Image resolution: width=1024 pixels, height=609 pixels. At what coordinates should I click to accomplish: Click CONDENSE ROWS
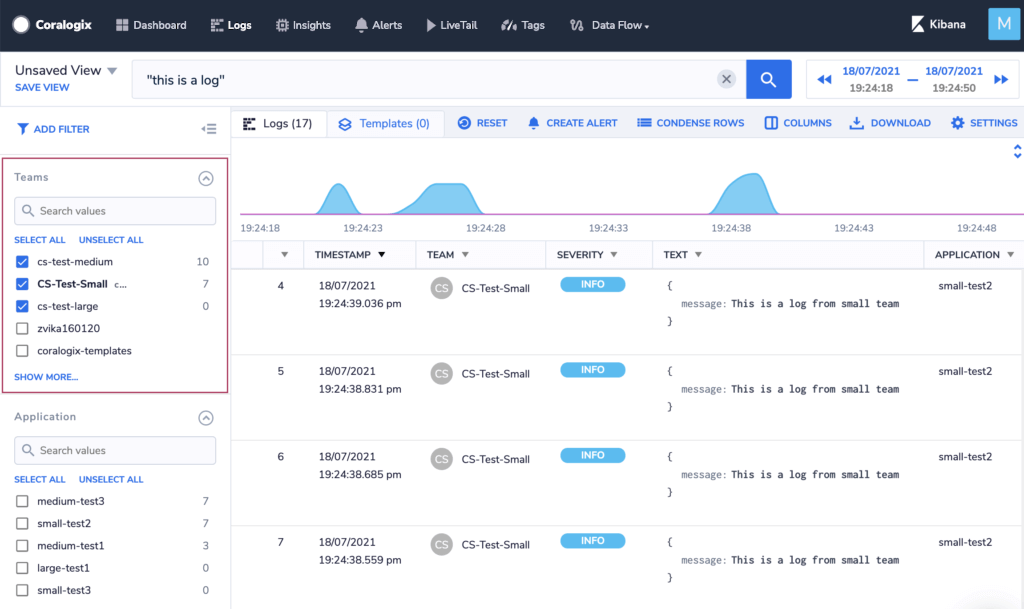click(x=690, y=123)
